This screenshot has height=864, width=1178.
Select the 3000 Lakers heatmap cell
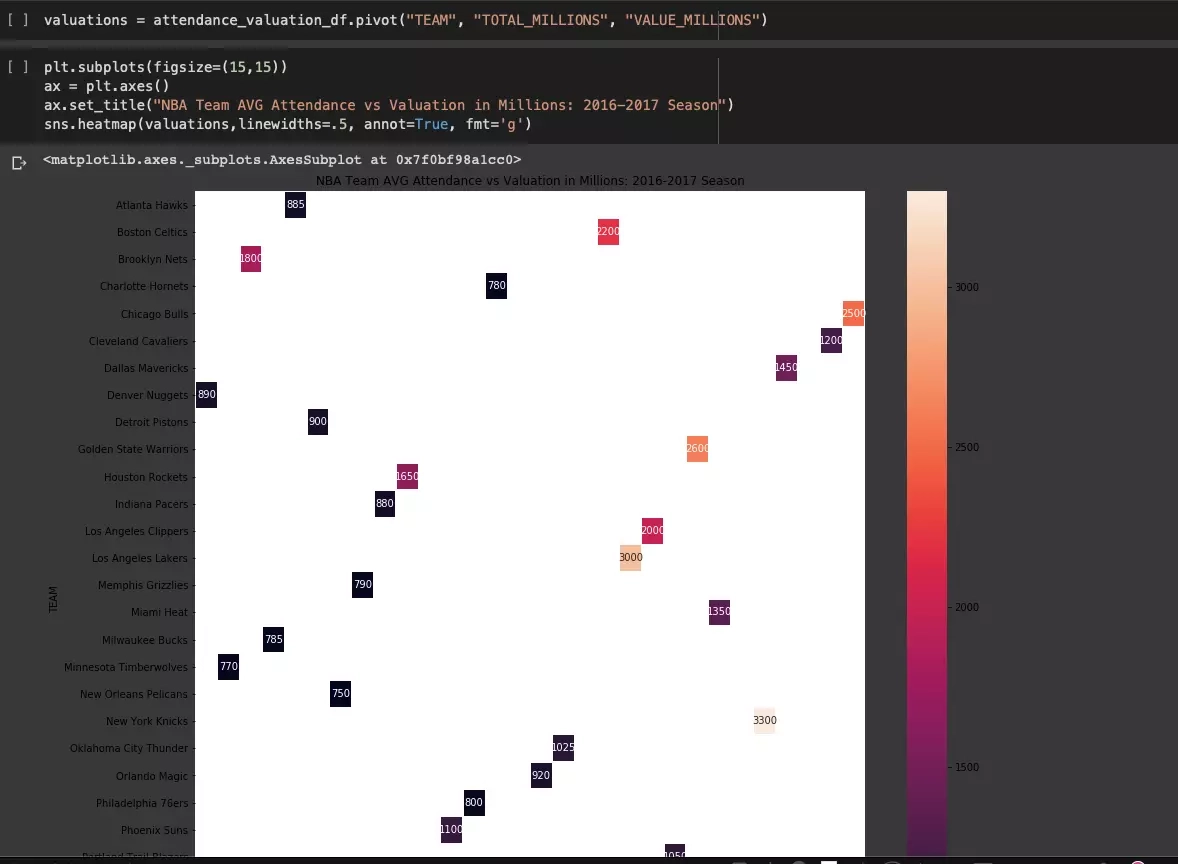pos(630,557)
